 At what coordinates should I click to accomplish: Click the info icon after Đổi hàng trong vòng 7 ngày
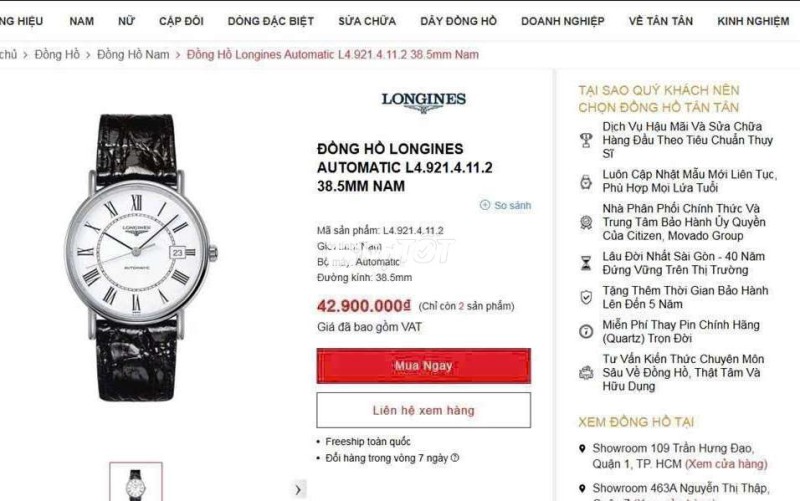point(455,458)
